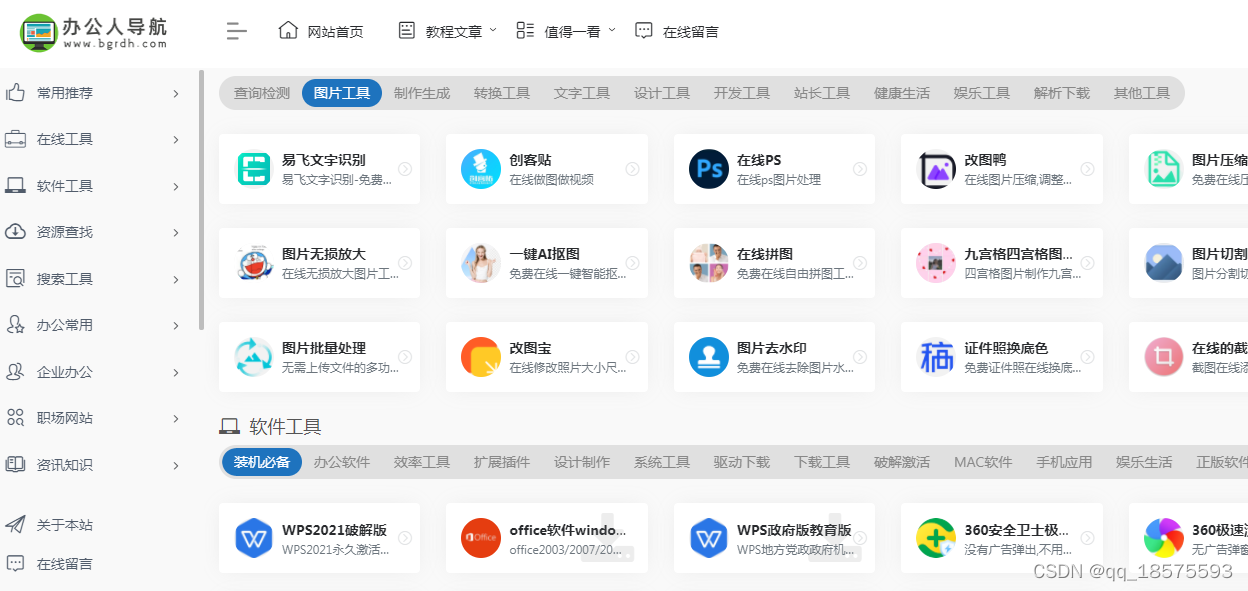Switch to the 效率工具 tab
1248x591 pixels.
coord(422,462)
